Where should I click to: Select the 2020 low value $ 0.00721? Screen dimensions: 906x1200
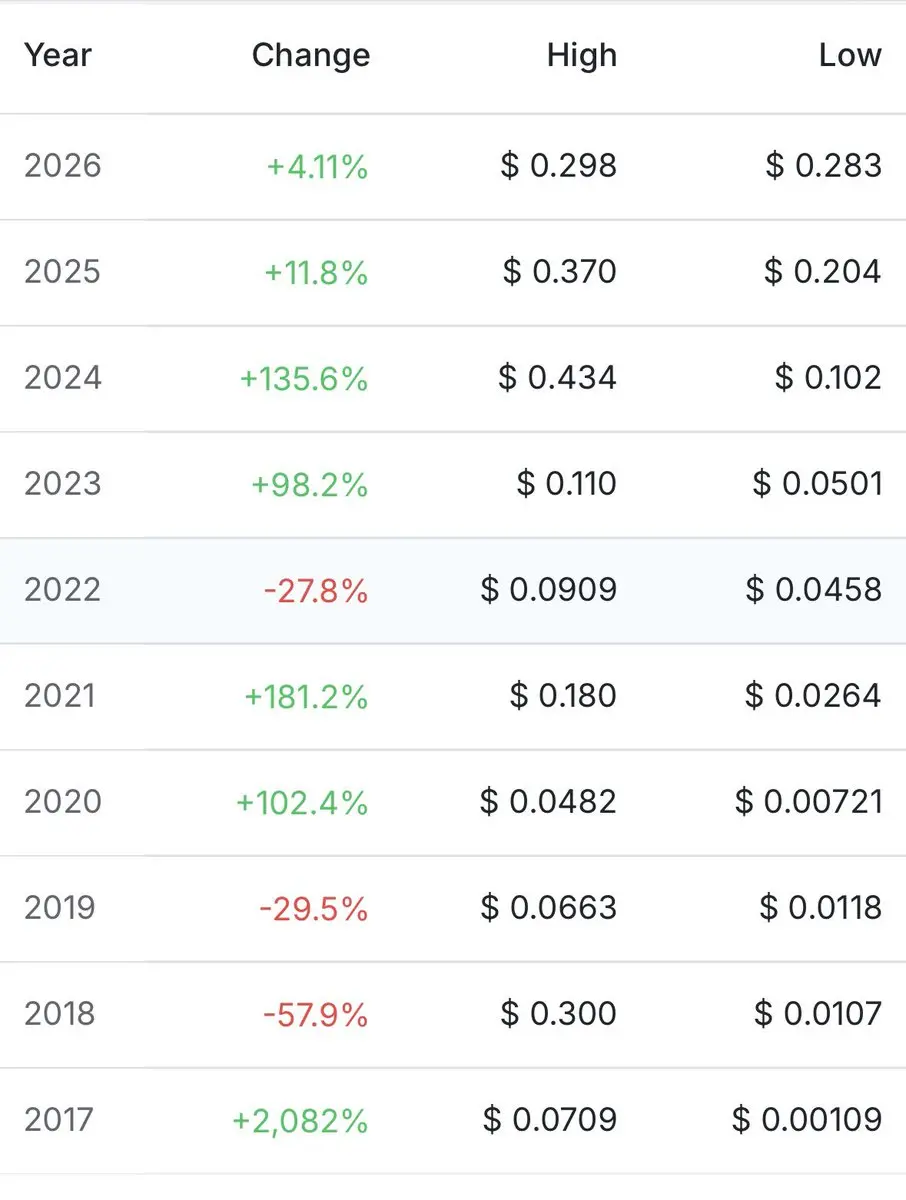click(808, 802)
